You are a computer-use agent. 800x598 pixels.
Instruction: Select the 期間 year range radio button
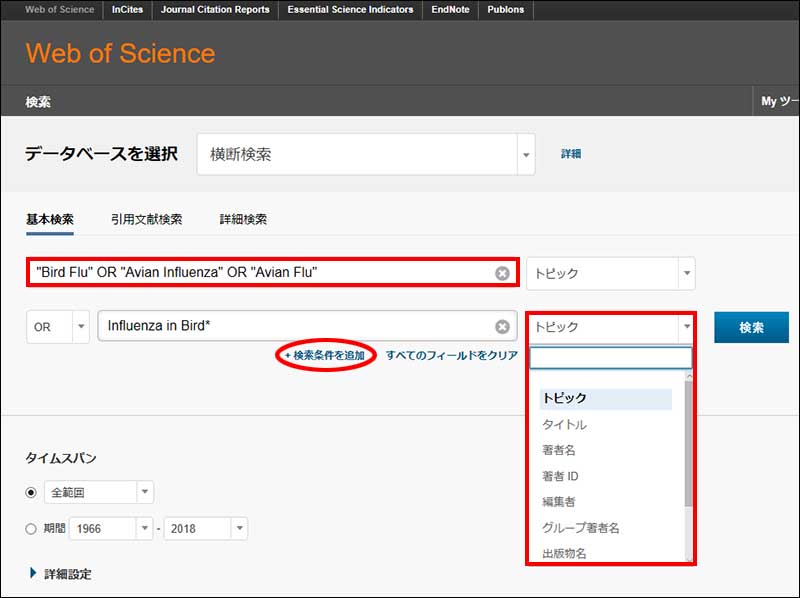coord(31,529)
